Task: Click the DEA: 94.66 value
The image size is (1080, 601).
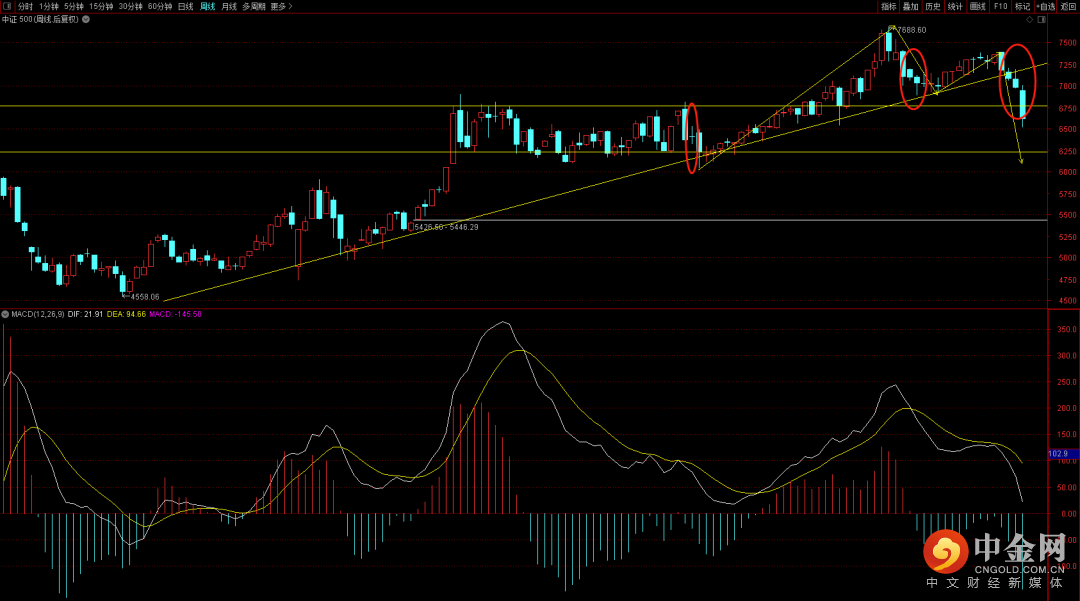Action: tap(126, 315)
